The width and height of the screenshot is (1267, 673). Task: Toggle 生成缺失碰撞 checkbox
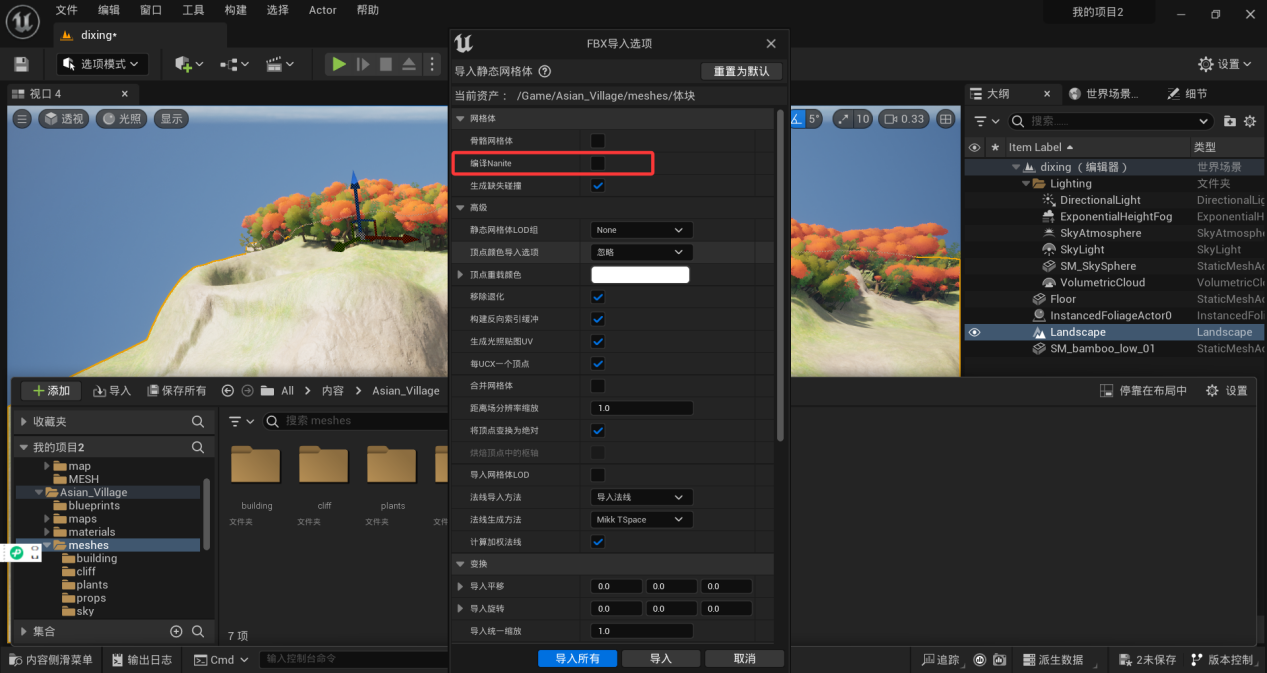point(598,186)
